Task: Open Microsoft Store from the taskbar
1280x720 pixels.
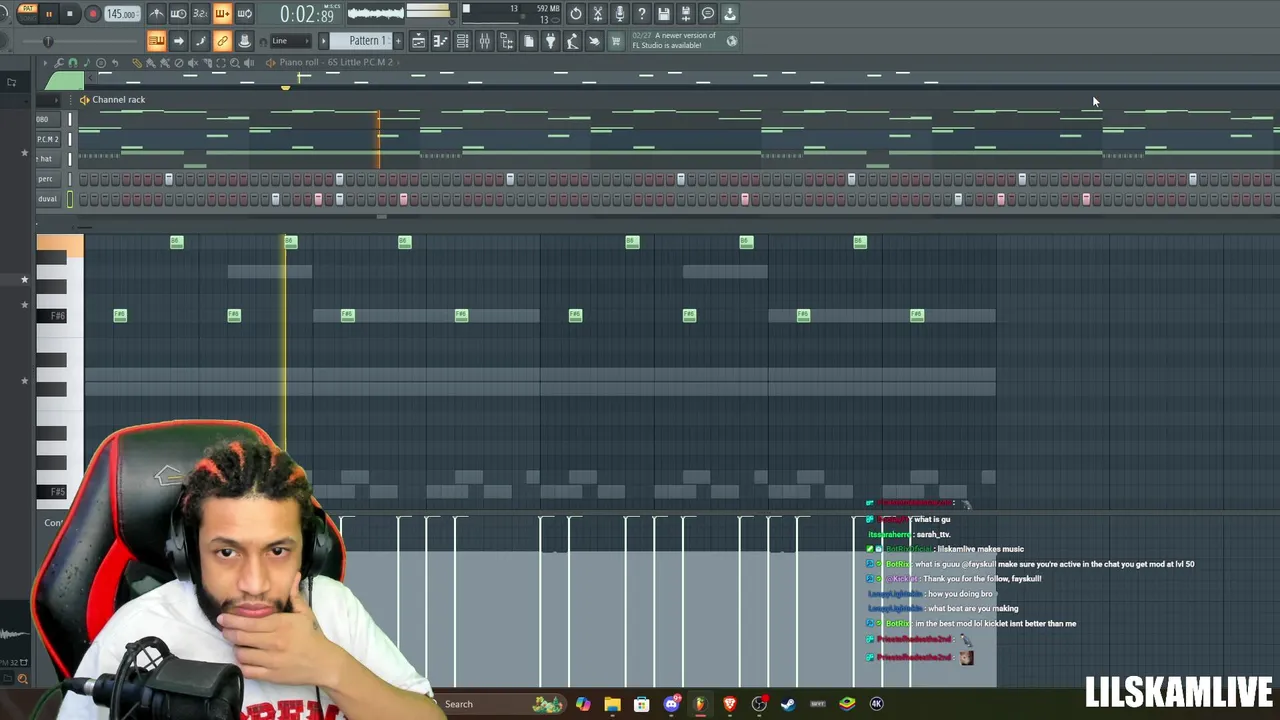Action: (642, 704)
